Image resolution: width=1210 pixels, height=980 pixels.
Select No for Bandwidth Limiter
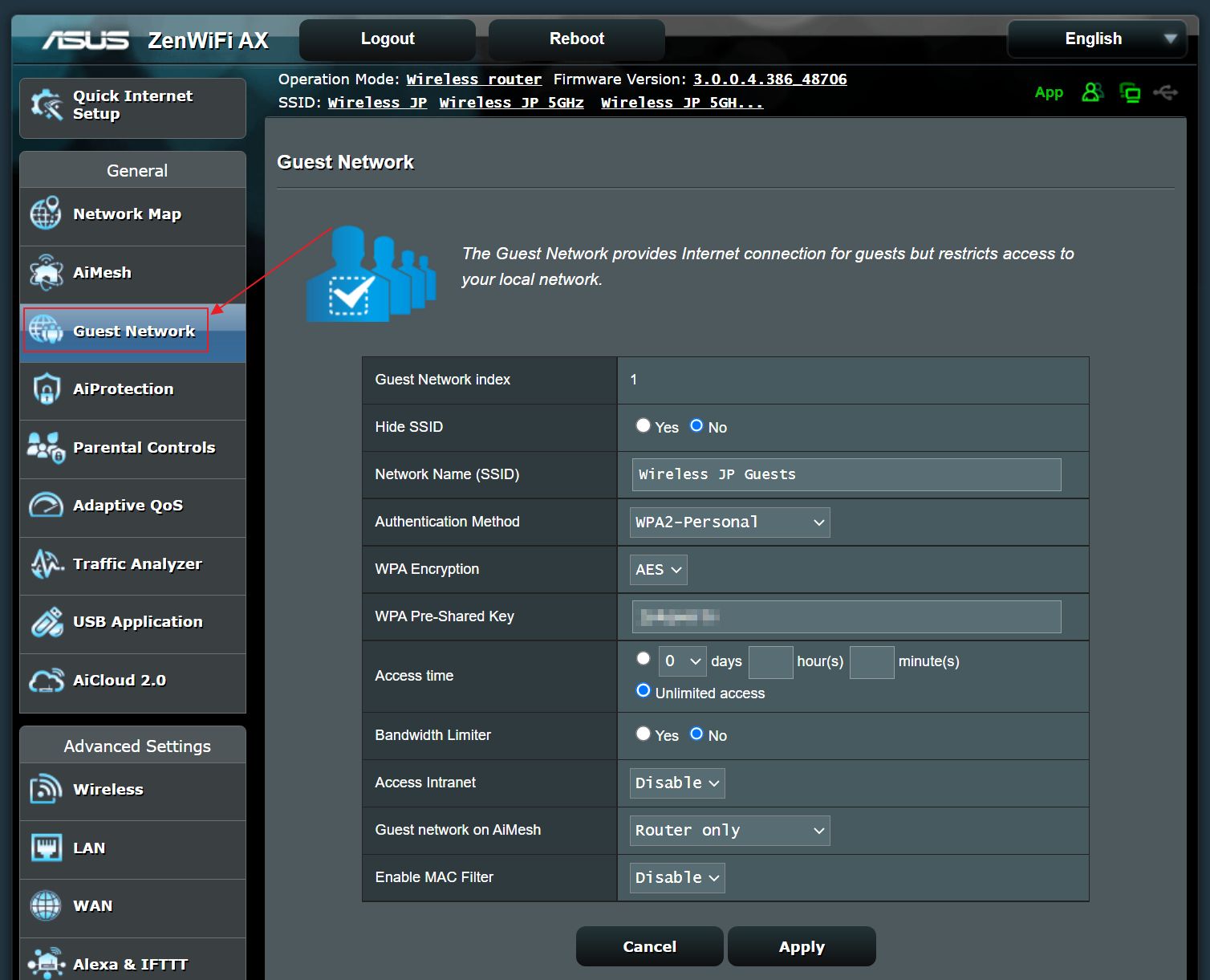pos(696,734)
